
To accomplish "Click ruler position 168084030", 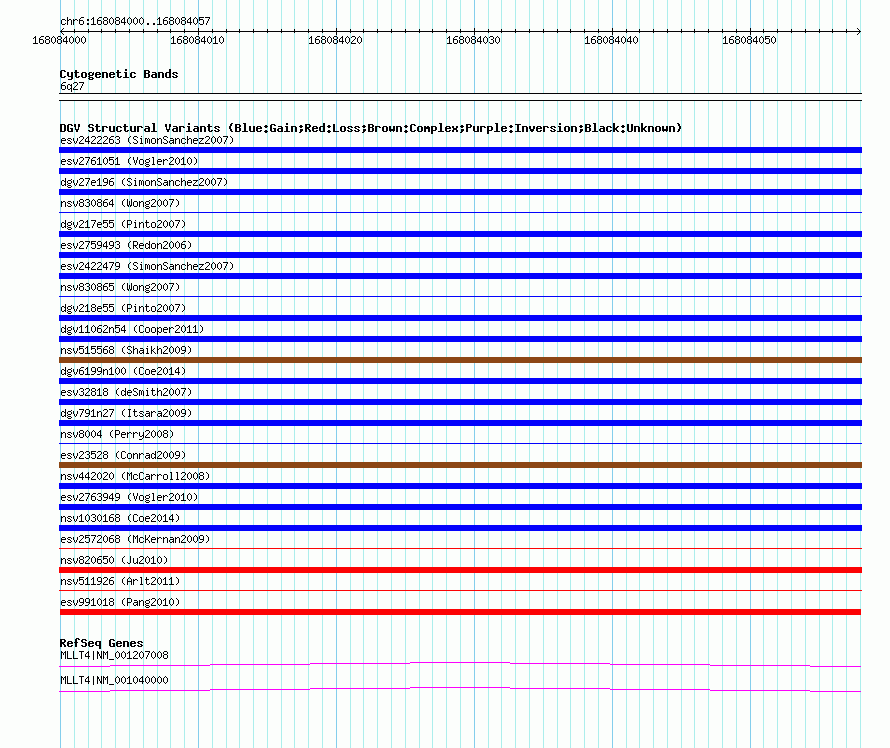I will pos(473,40).
